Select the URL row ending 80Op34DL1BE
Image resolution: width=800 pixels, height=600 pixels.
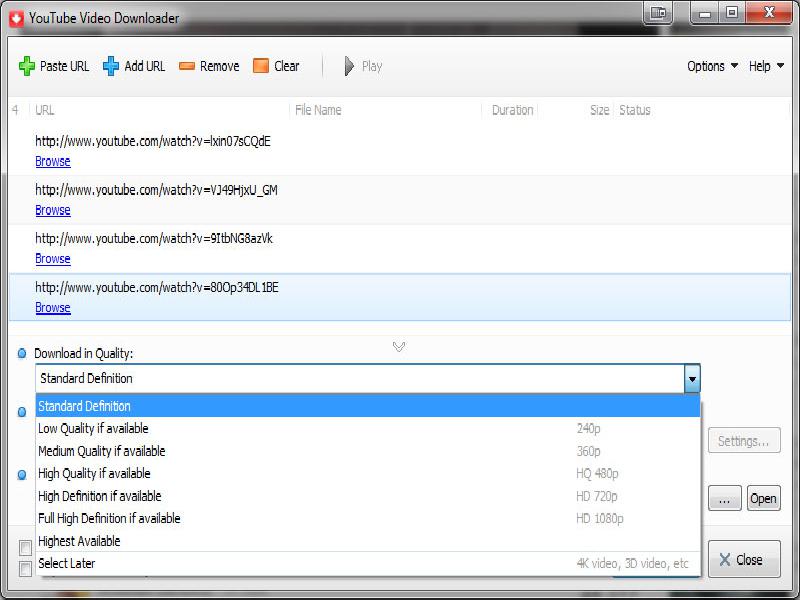[x=400, y=297]
